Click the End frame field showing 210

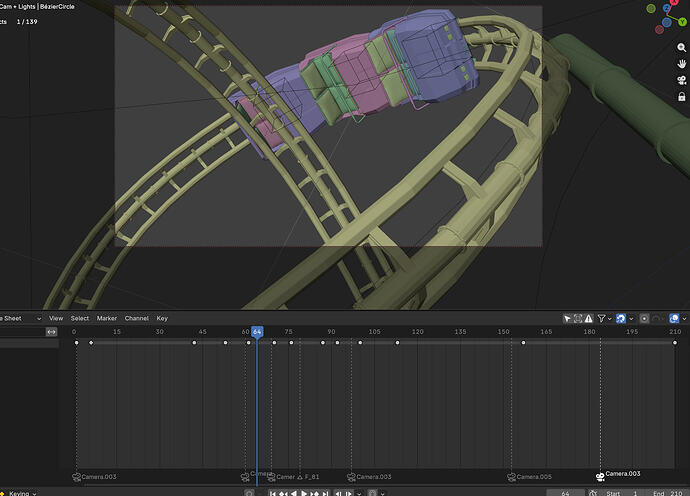pyautogui.click(x=669, y=493)
